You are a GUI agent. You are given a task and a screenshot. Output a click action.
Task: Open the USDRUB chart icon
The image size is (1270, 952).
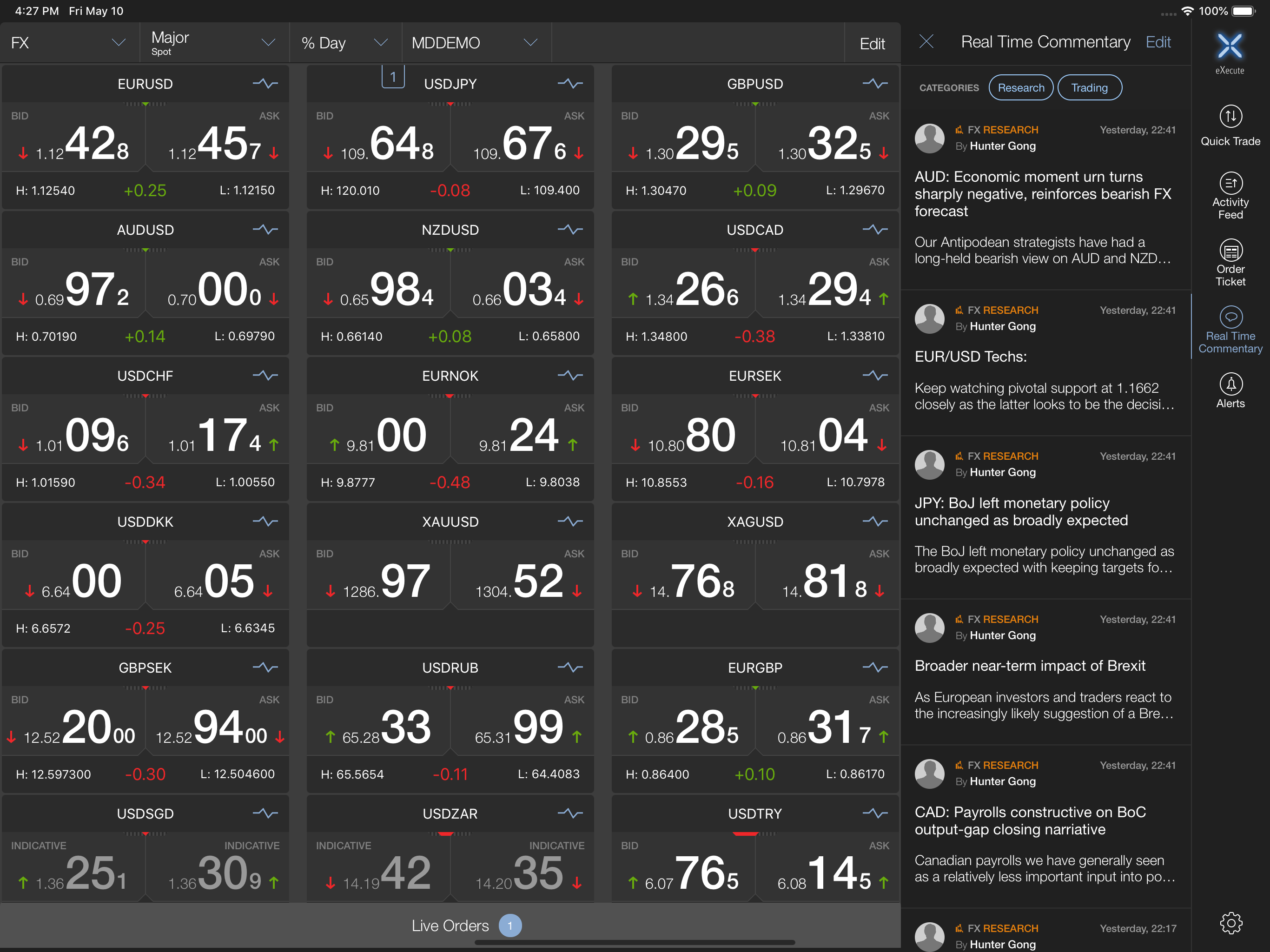pyautogui.click(x=569, y=667)
